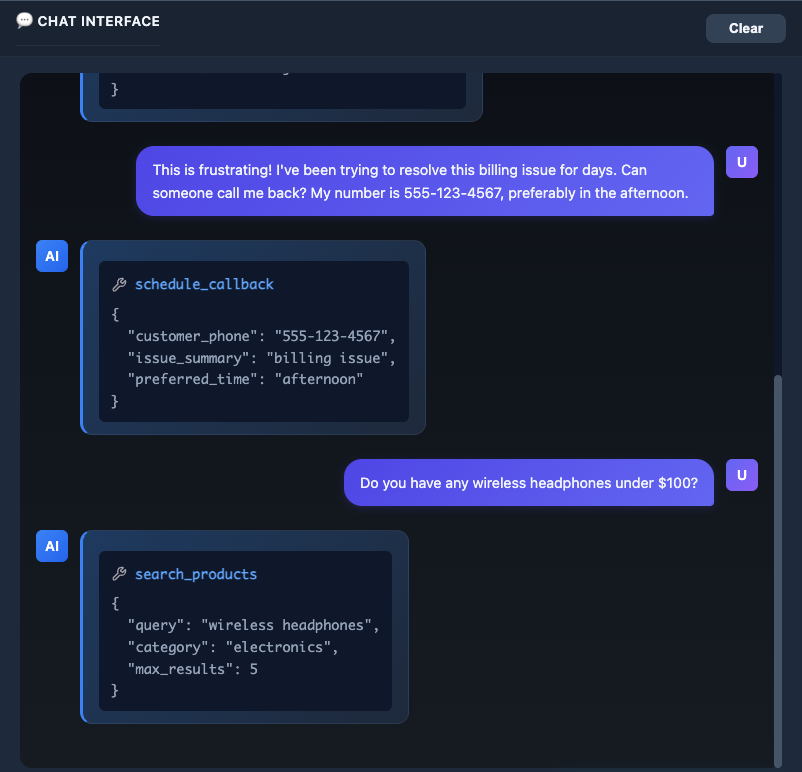Click the customer_phone line in JSON
The image size is (802, 772).
click(x=262, y=335)
